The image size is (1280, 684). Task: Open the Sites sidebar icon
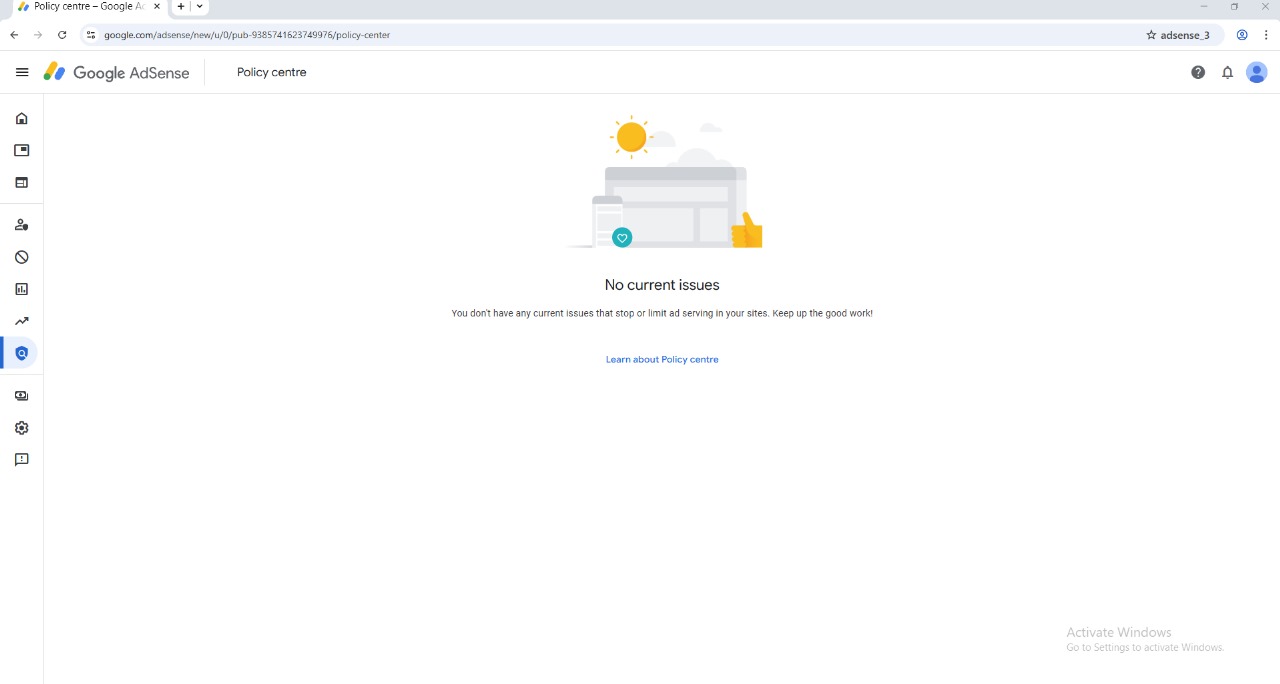tap(22, 183)
